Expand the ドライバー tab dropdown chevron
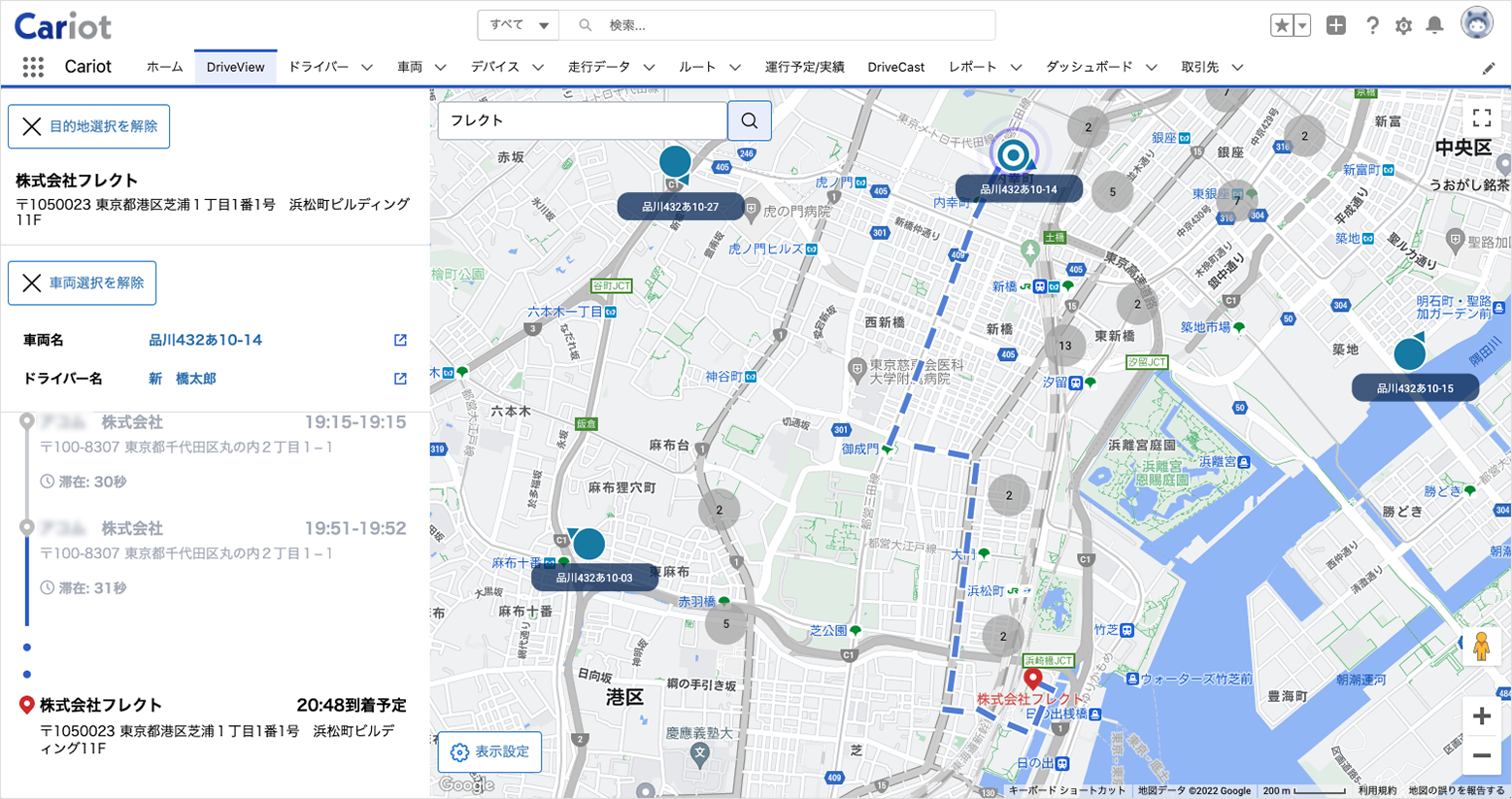 [x=367, y=67]
